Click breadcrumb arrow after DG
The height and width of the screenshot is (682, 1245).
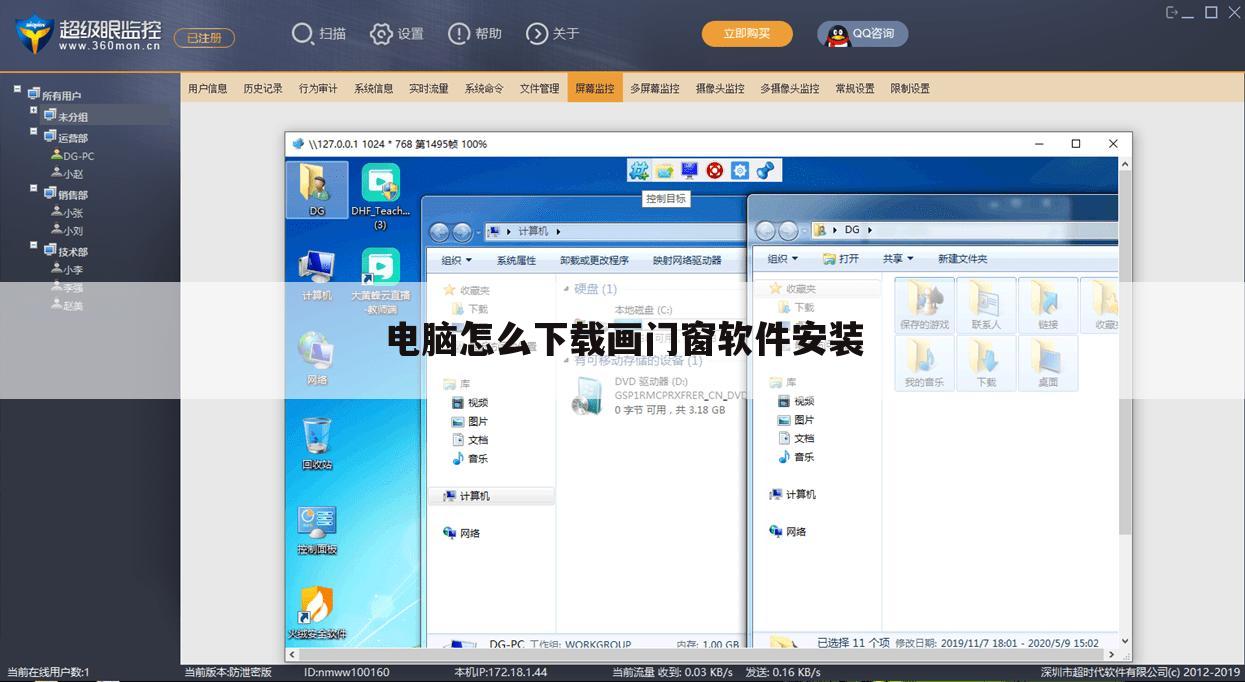870,230
